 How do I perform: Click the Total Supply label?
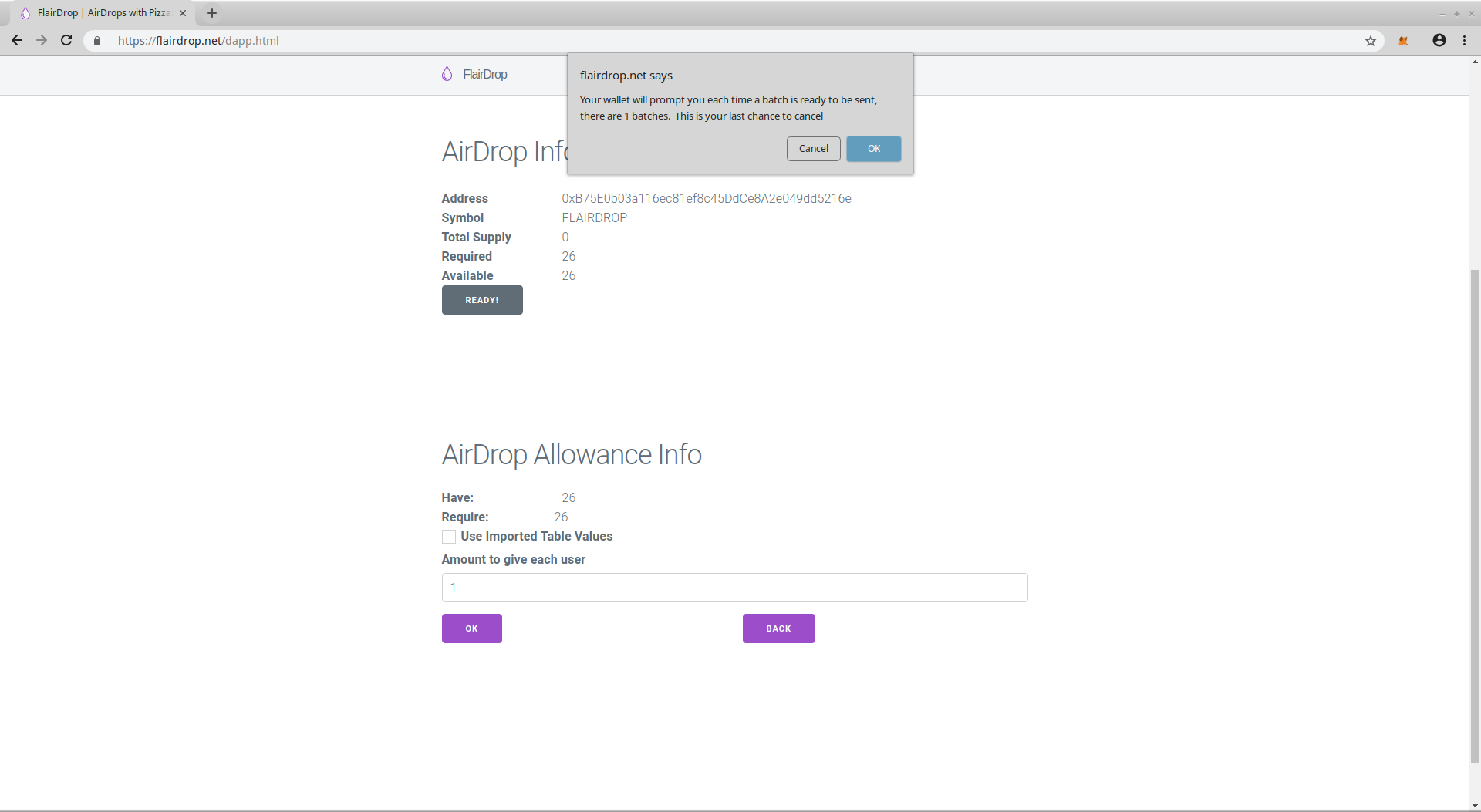[x=477, y=237]
